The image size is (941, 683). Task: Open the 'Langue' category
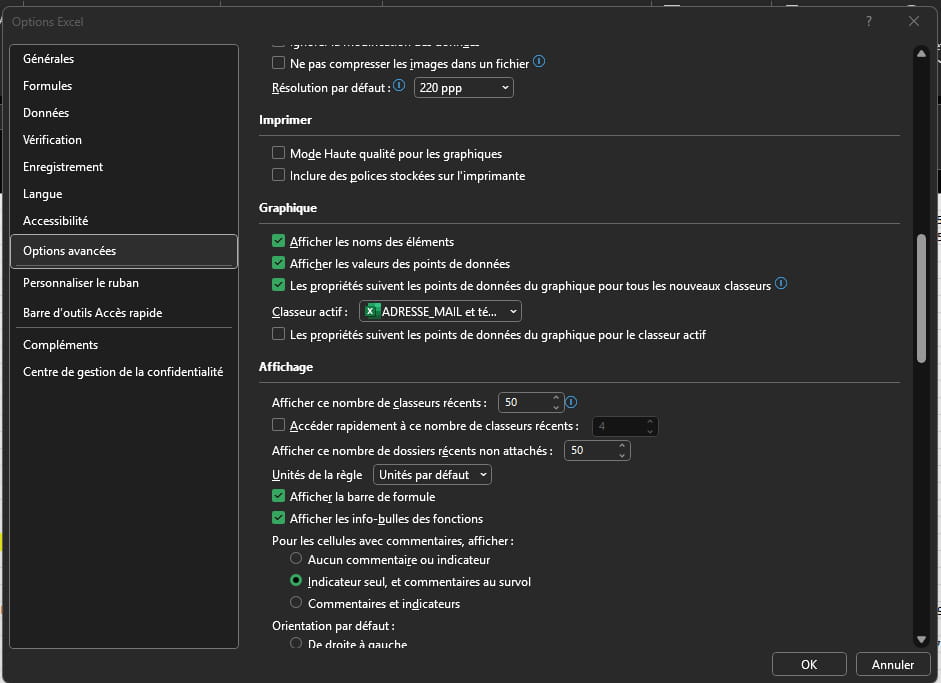[x=124, y=194]
